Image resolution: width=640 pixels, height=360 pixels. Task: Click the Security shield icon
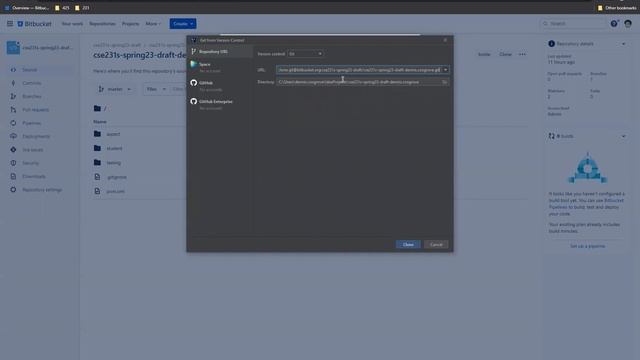click(x=13, y=163)
